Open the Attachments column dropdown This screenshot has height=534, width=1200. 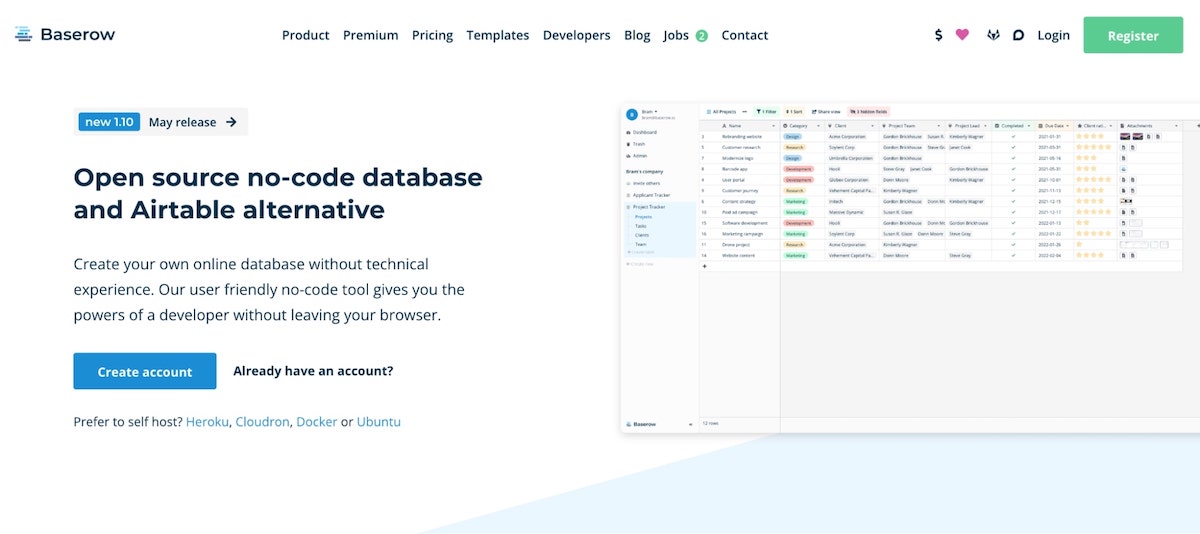(1176, 126)
